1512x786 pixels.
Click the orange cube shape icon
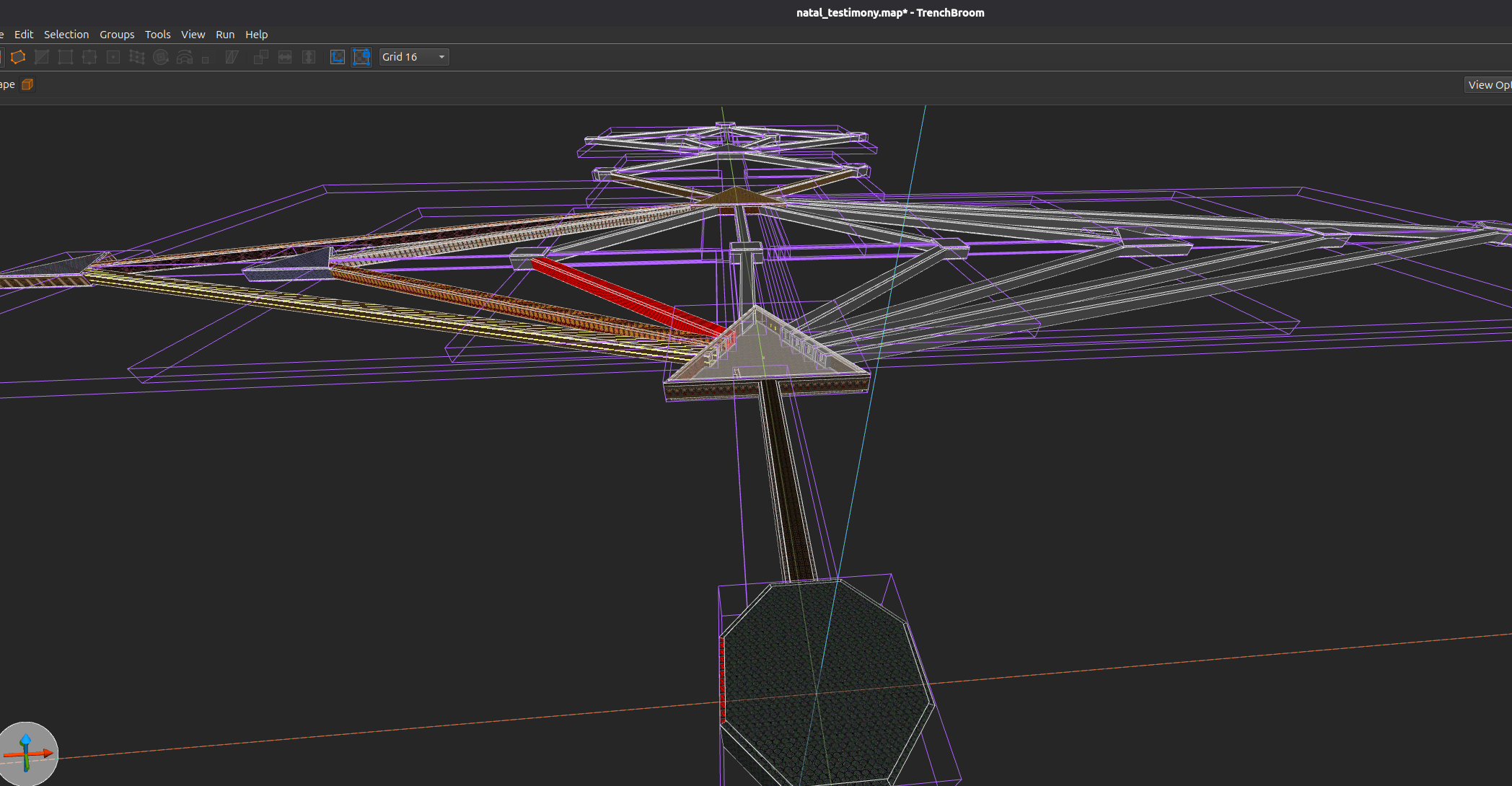pos(27,84)
